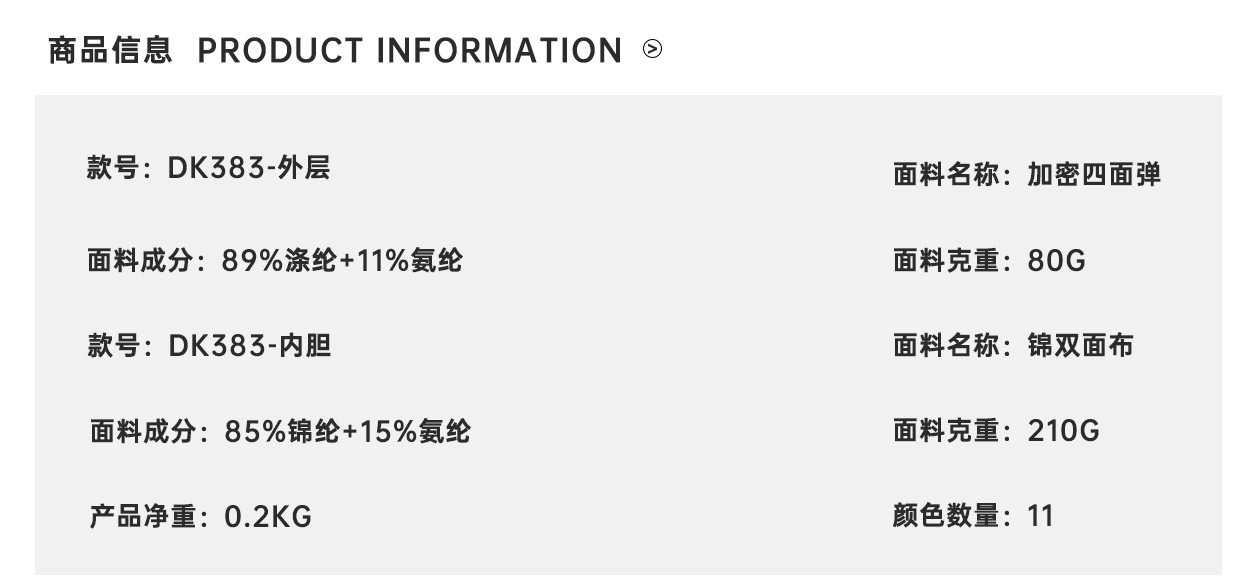
Task: Click the 89%涤纶+11%氨纶 composition value
Action: (342, 261)
